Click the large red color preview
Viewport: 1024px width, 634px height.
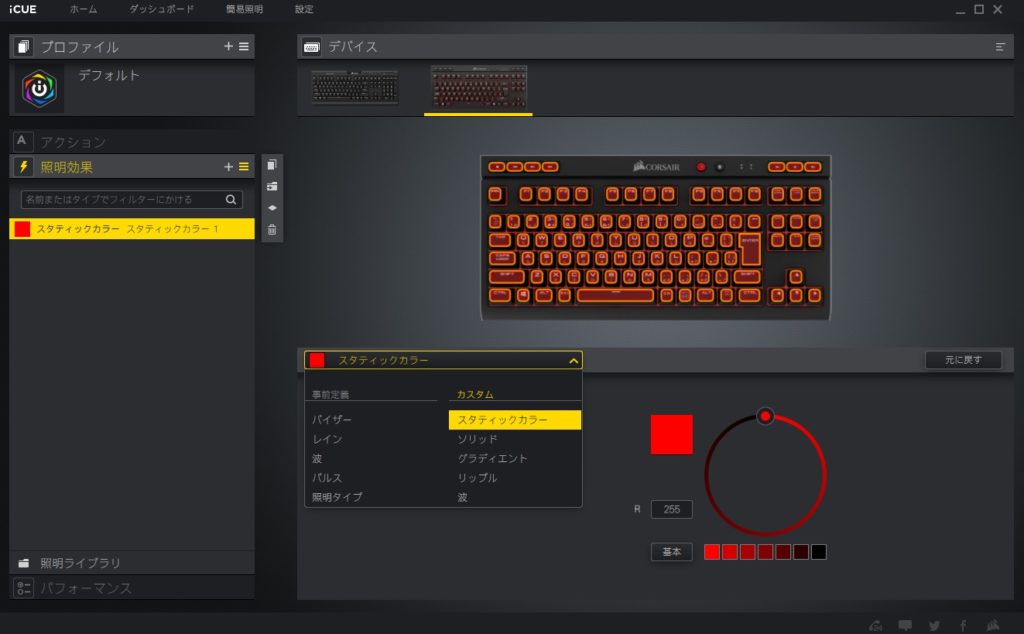pos(671,434)
